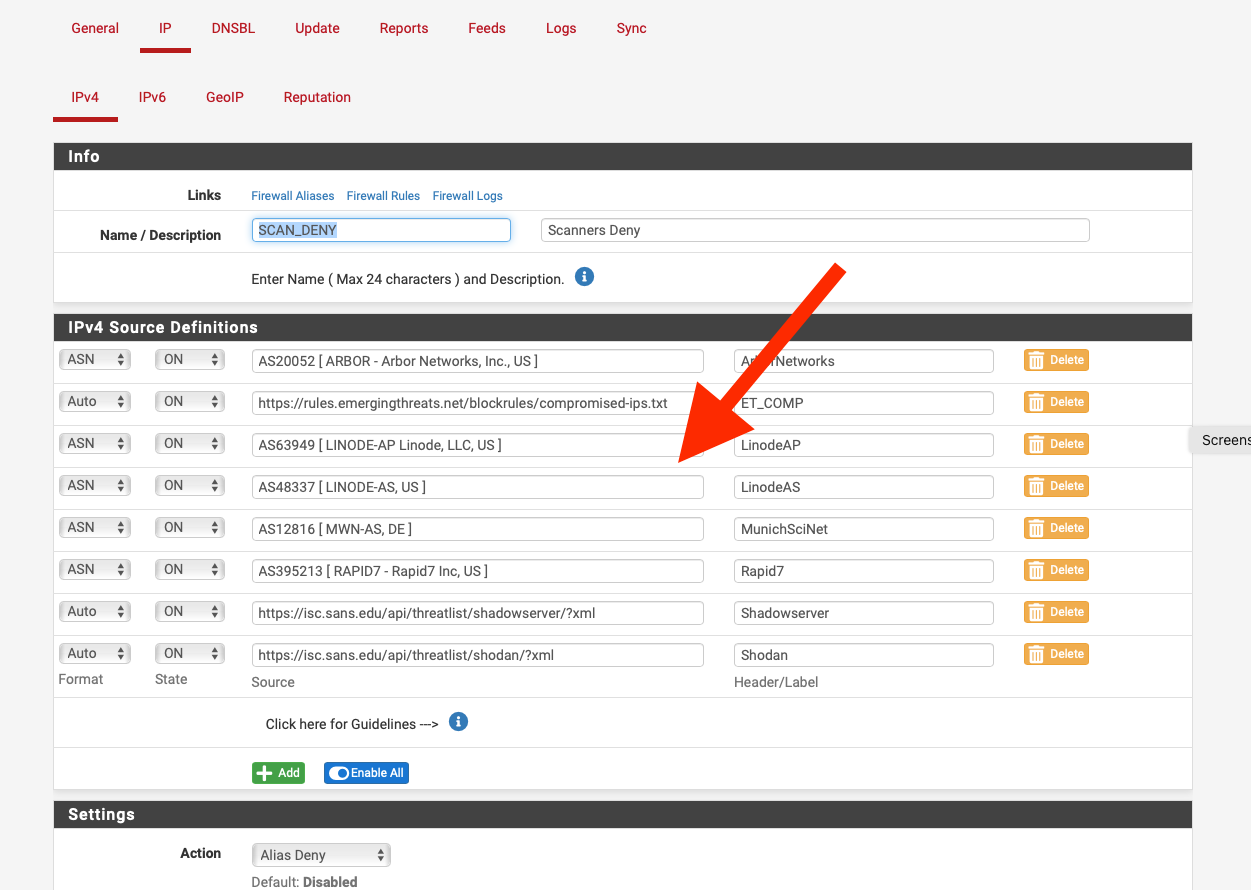Click the Enable All toggle button
The height and width of the screenshot is (890, 1251).
click(366, 773)
